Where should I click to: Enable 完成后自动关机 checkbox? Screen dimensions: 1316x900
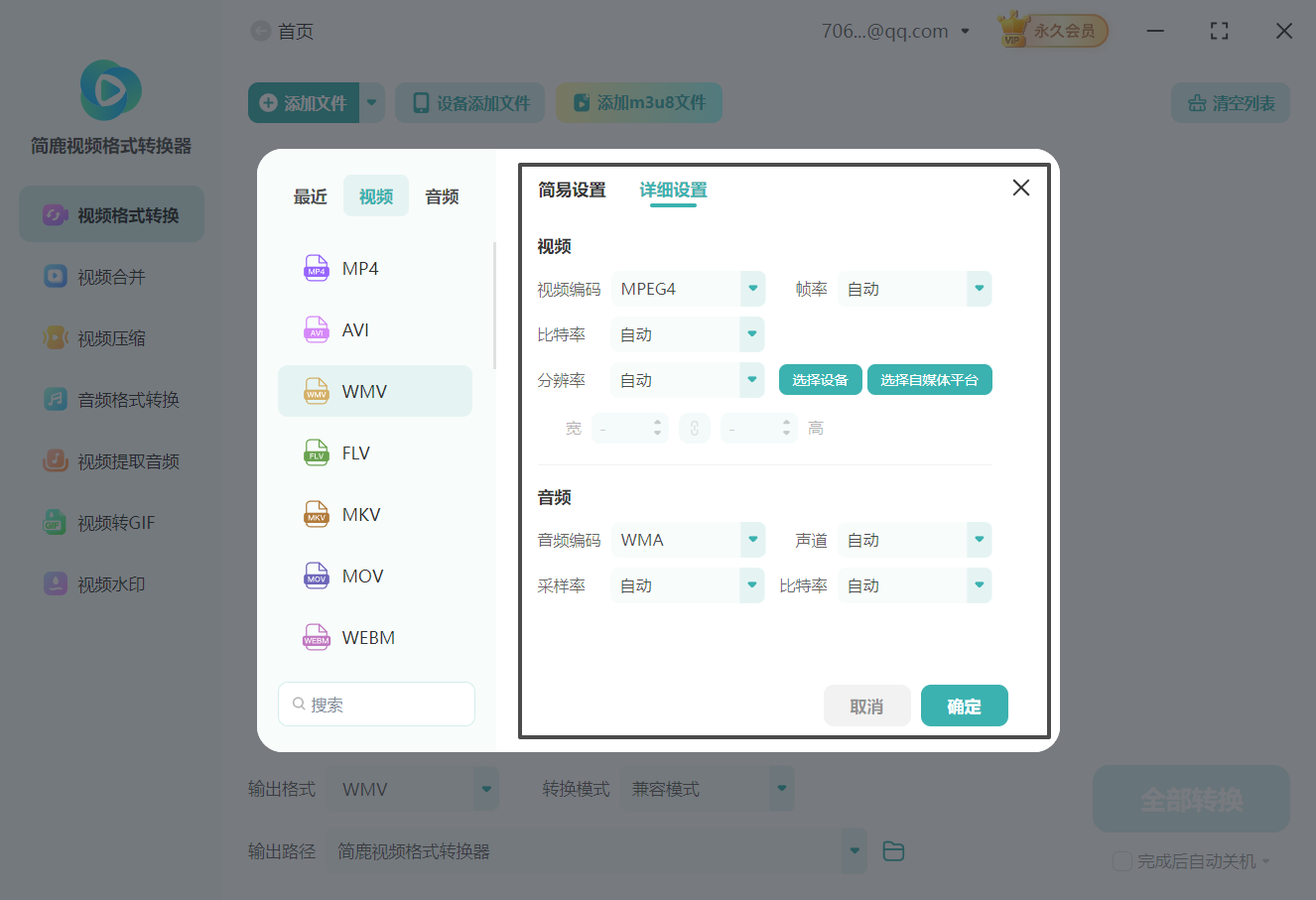coord(1122,861)
